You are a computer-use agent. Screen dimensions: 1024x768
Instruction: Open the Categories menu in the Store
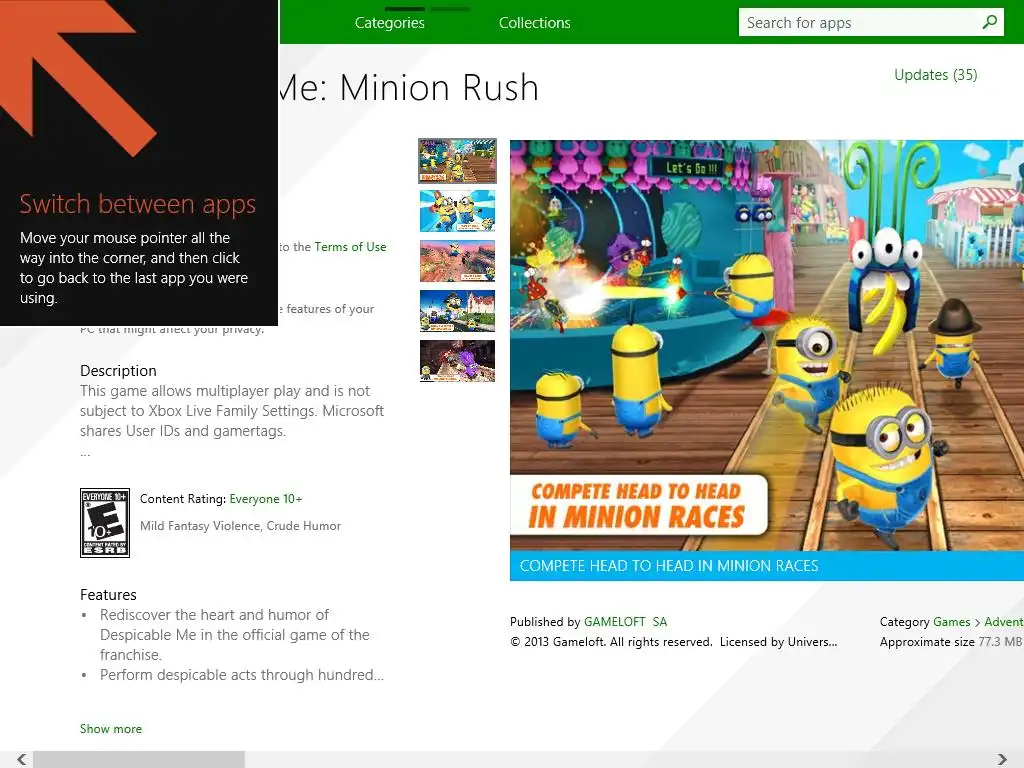pyautogui.click(x=389, y=23)
